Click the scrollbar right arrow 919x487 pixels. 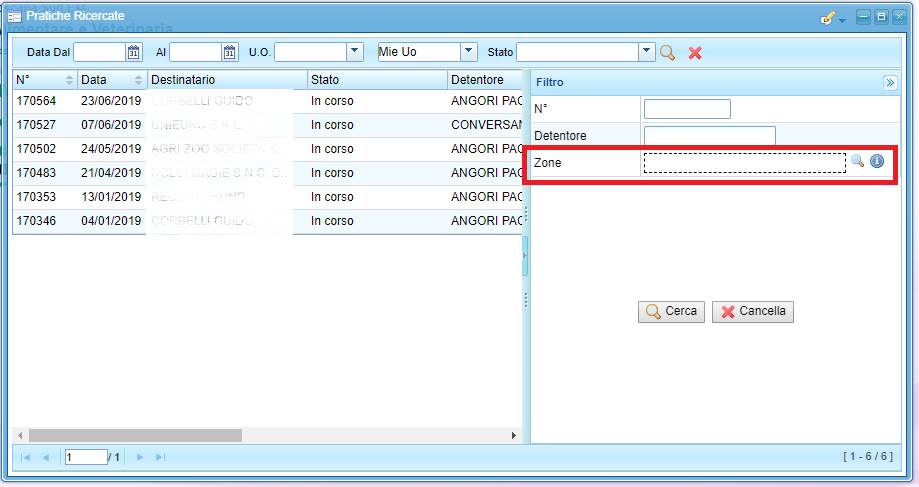pyautogui.click(x=513, y=435)
